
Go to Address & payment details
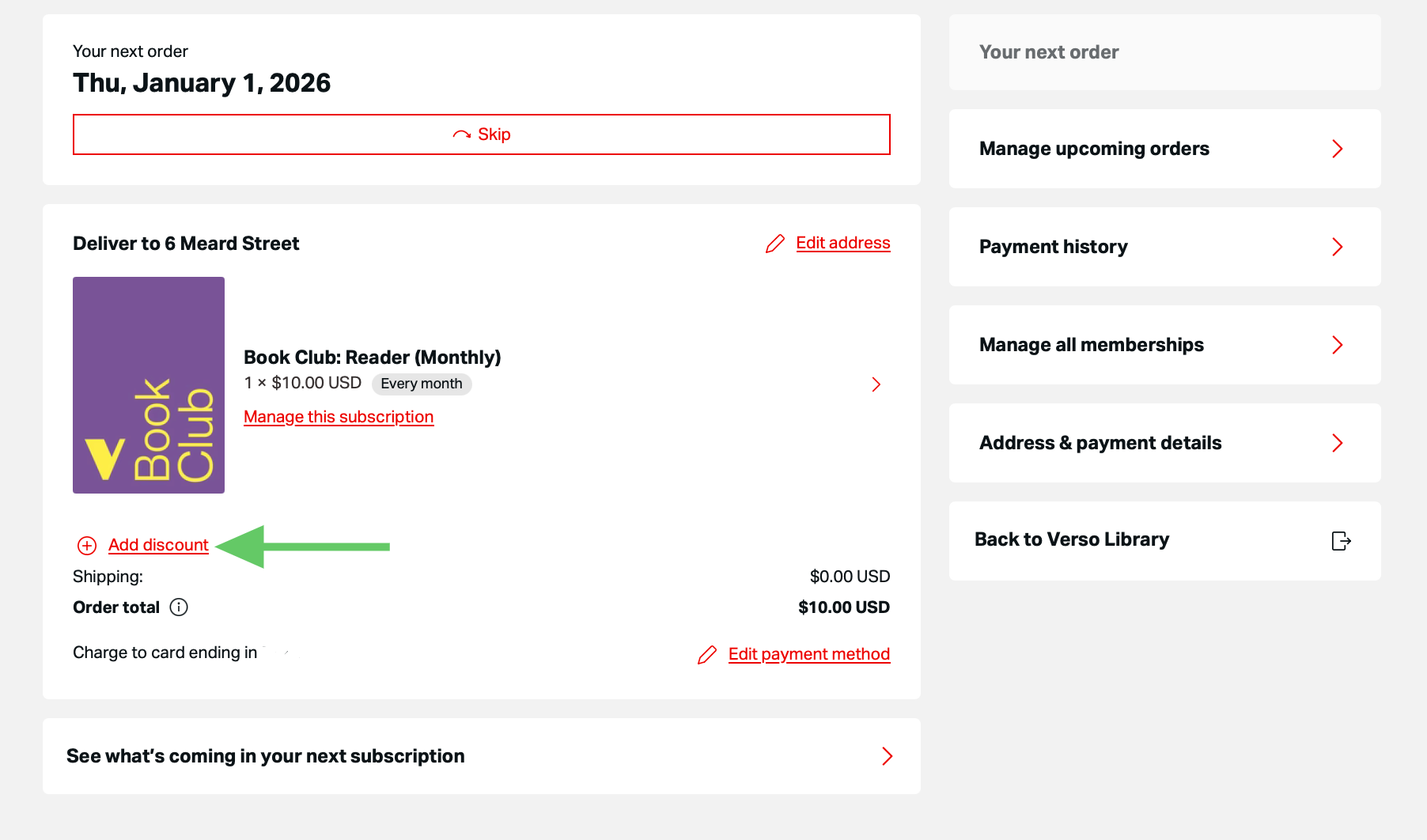(x=1100, y=443)
